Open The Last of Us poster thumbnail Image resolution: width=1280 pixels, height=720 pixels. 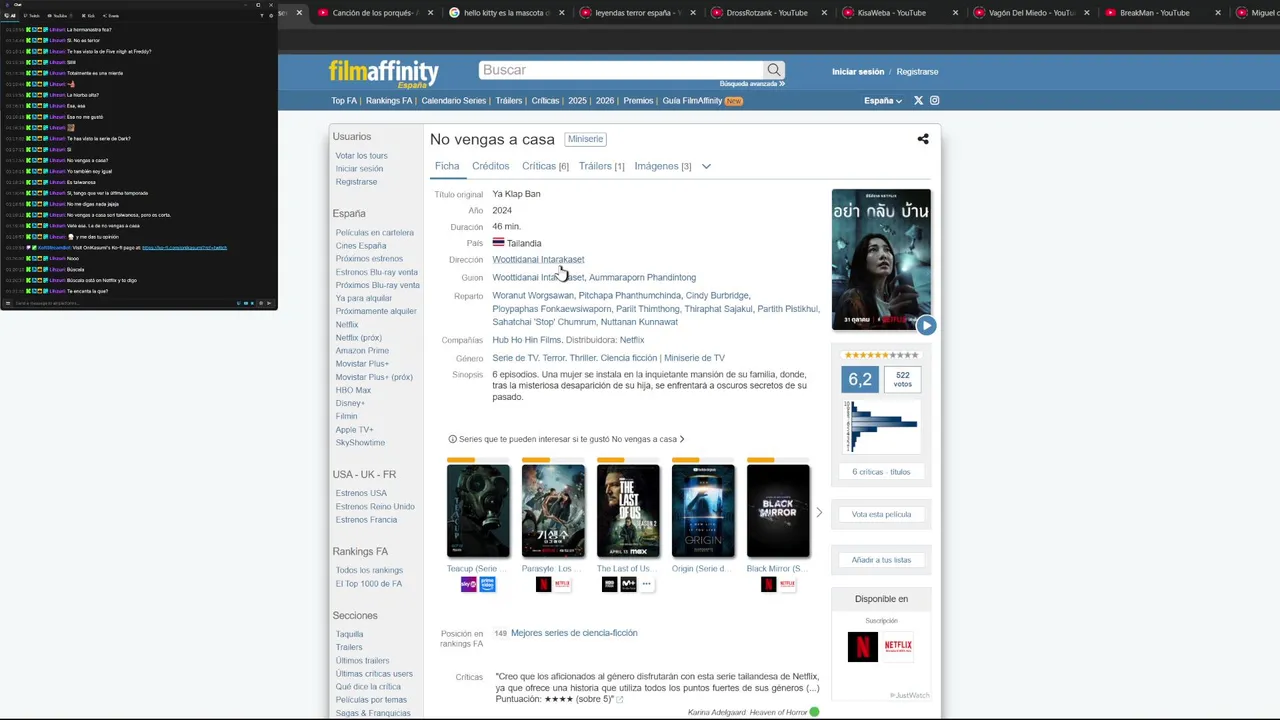click(x=628, y=511)
